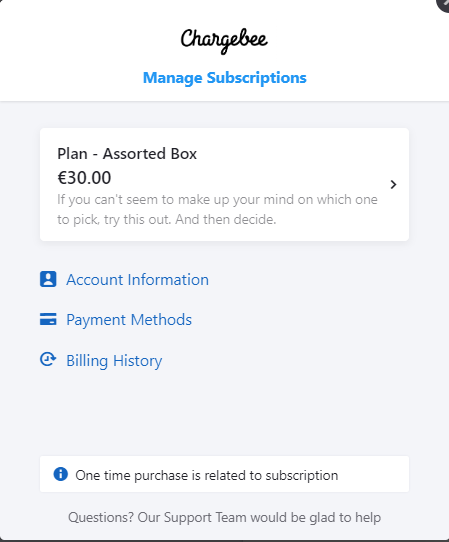Image resolution: width=449 pixels, height=542 pixels.
Task: Click the blue info icon in notice
Action: [60, 474]
